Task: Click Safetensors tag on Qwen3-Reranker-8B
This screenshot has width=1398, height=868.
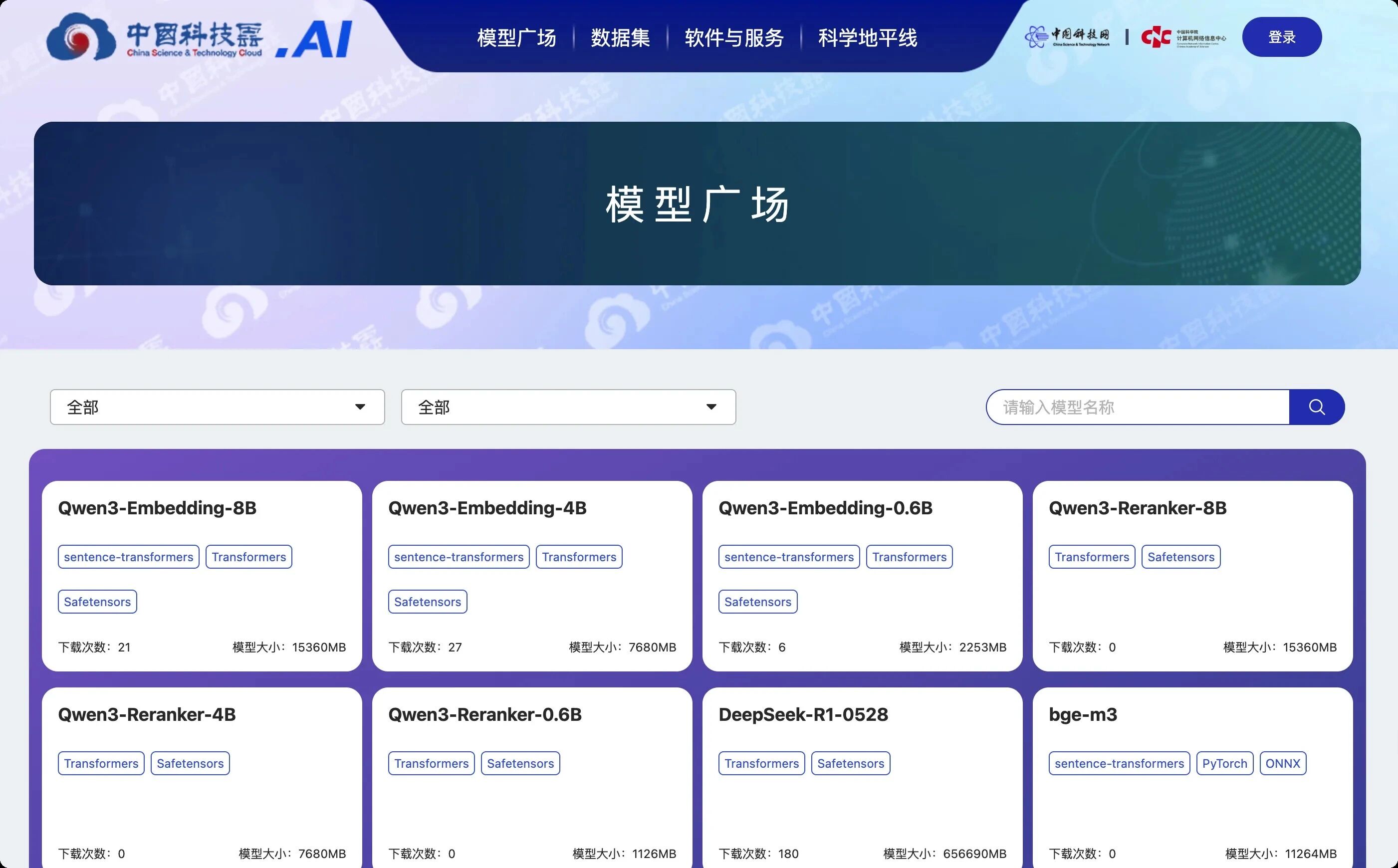Action: (1181, 557)
